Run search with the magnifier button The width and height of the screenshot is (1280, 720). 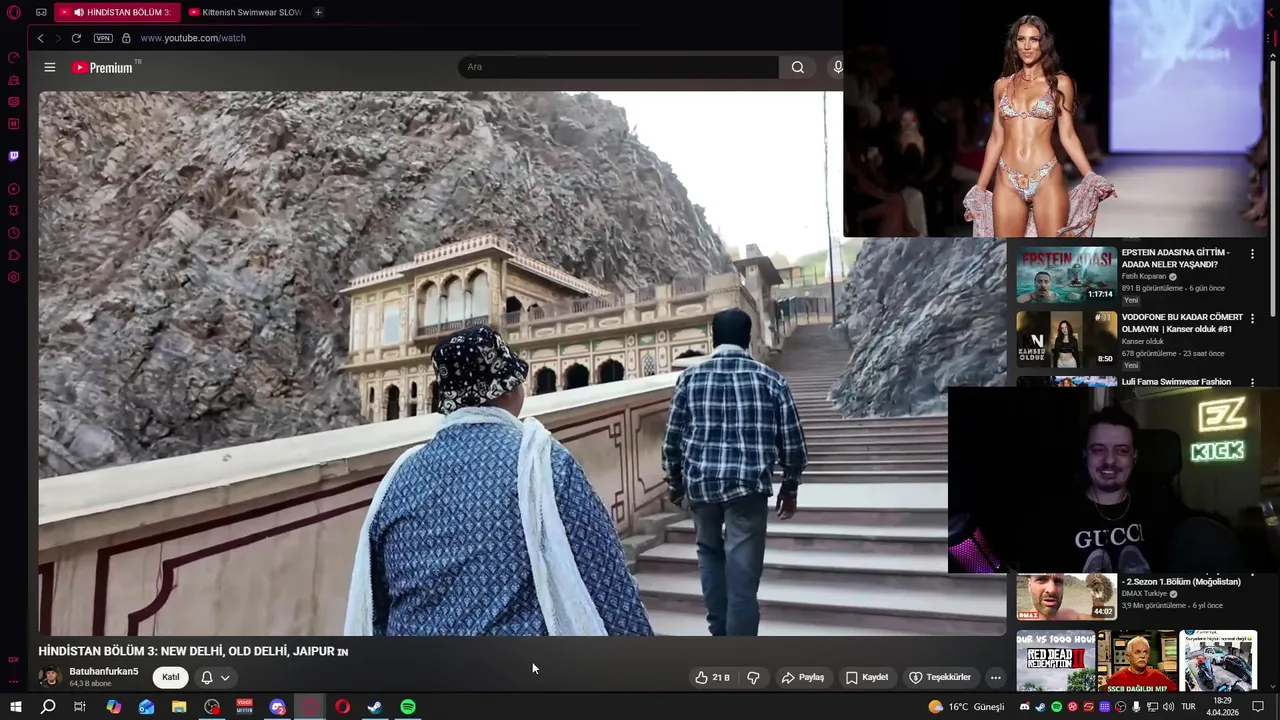pyautogui.click(x=797, y=67)
